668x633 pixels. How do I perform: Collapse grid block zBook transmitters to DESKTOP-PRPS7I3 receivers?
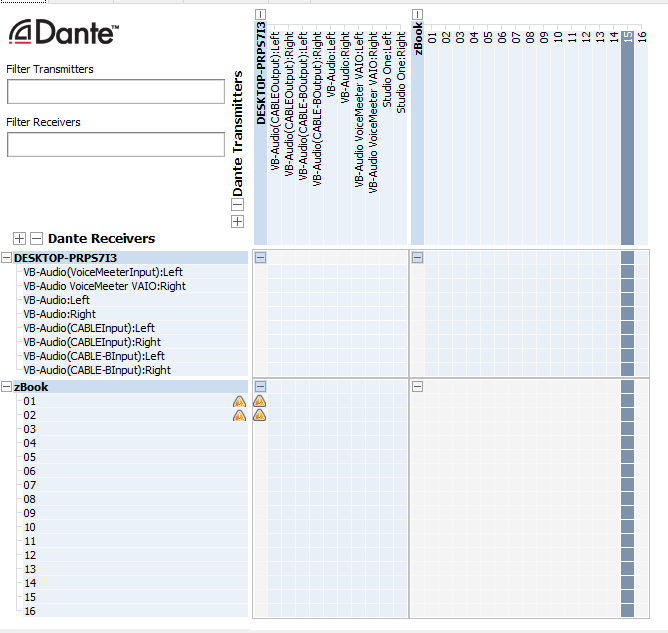click(x=418, y=257)
